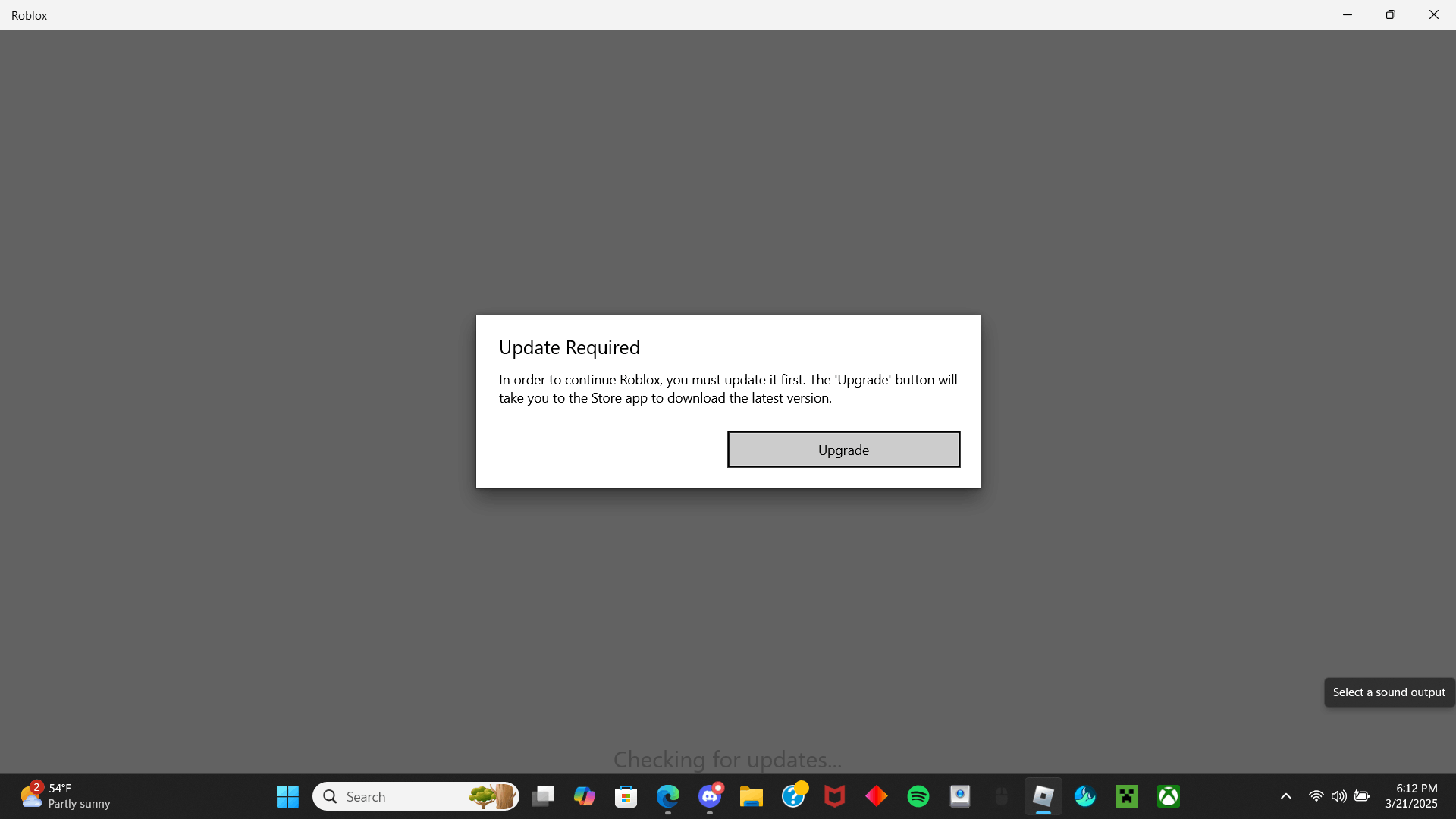Open the clock and date flyout
This screenshot has width=1456, height=819.
point(1411,796)
